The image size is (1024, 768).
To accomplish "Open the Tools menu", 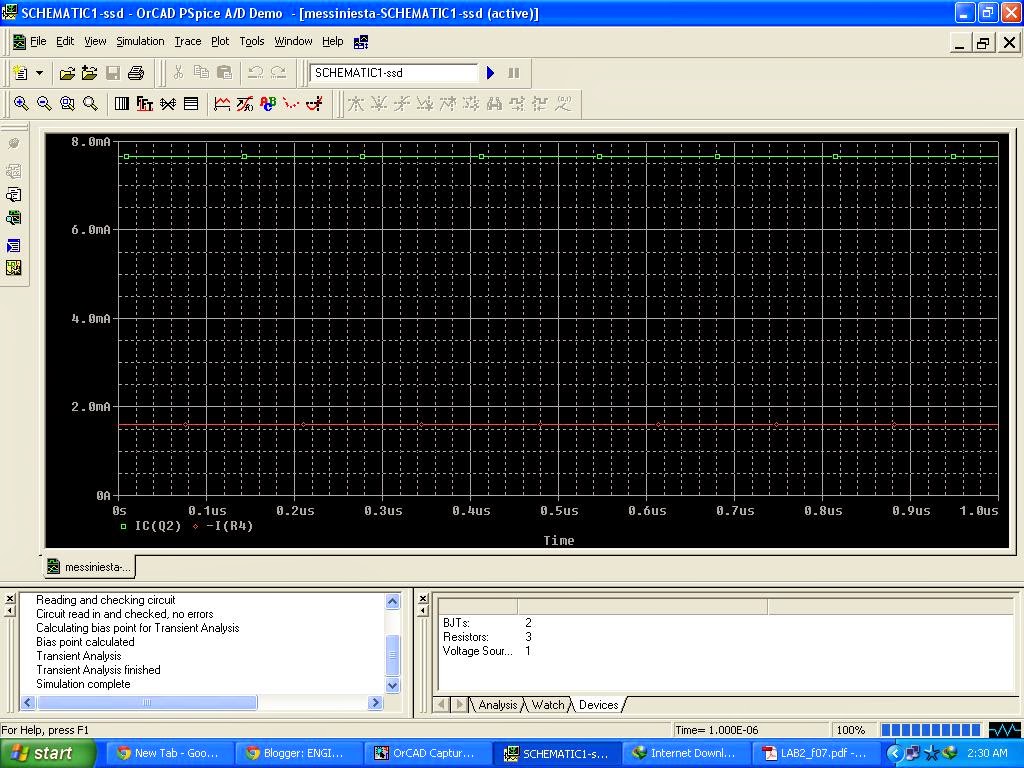I will [x=251, y=41].
